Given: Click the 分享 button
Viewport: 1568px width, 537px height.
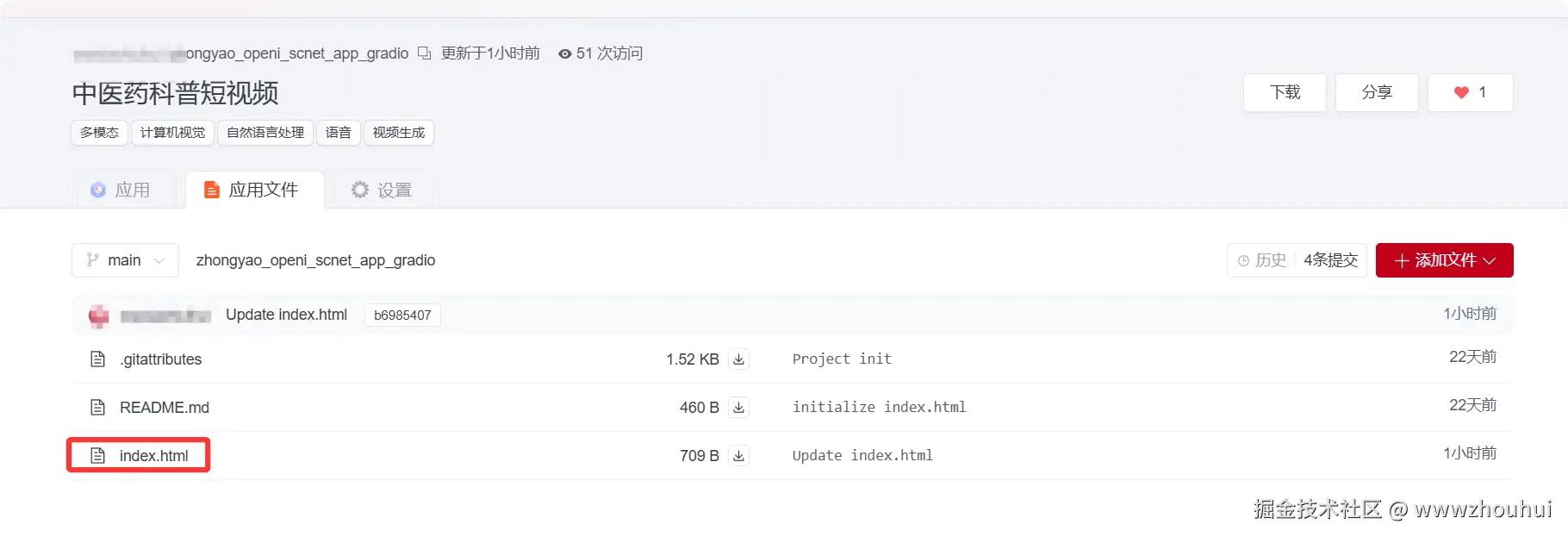Looking at the screenshot, I should 1377,92.
